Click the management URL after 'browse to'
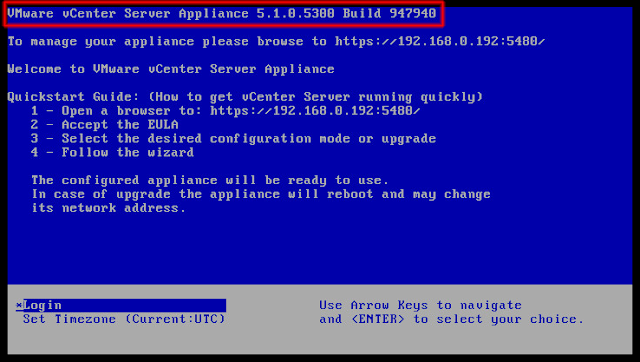640x362 pixels. pyautogui.click(x=440, y=41)
